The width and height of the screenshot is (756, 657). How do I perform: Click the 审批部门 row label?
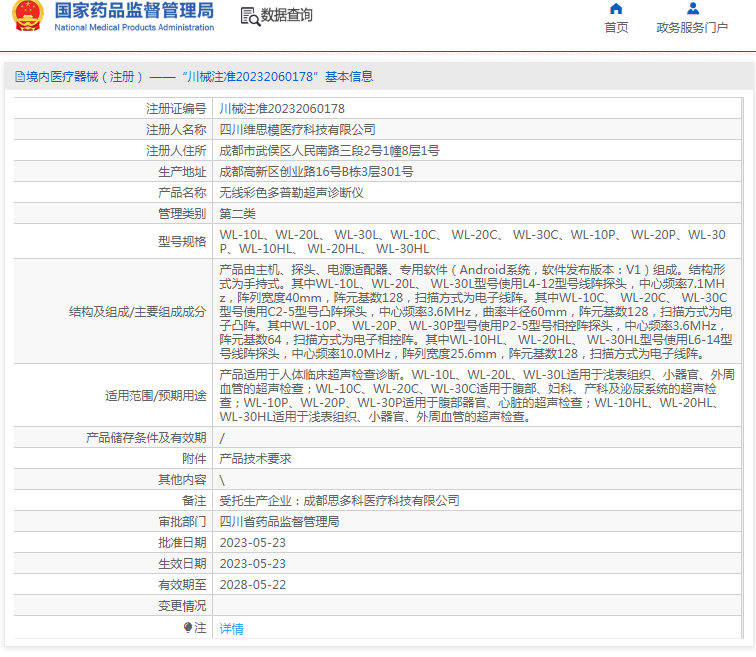click(x=182, y=522)
